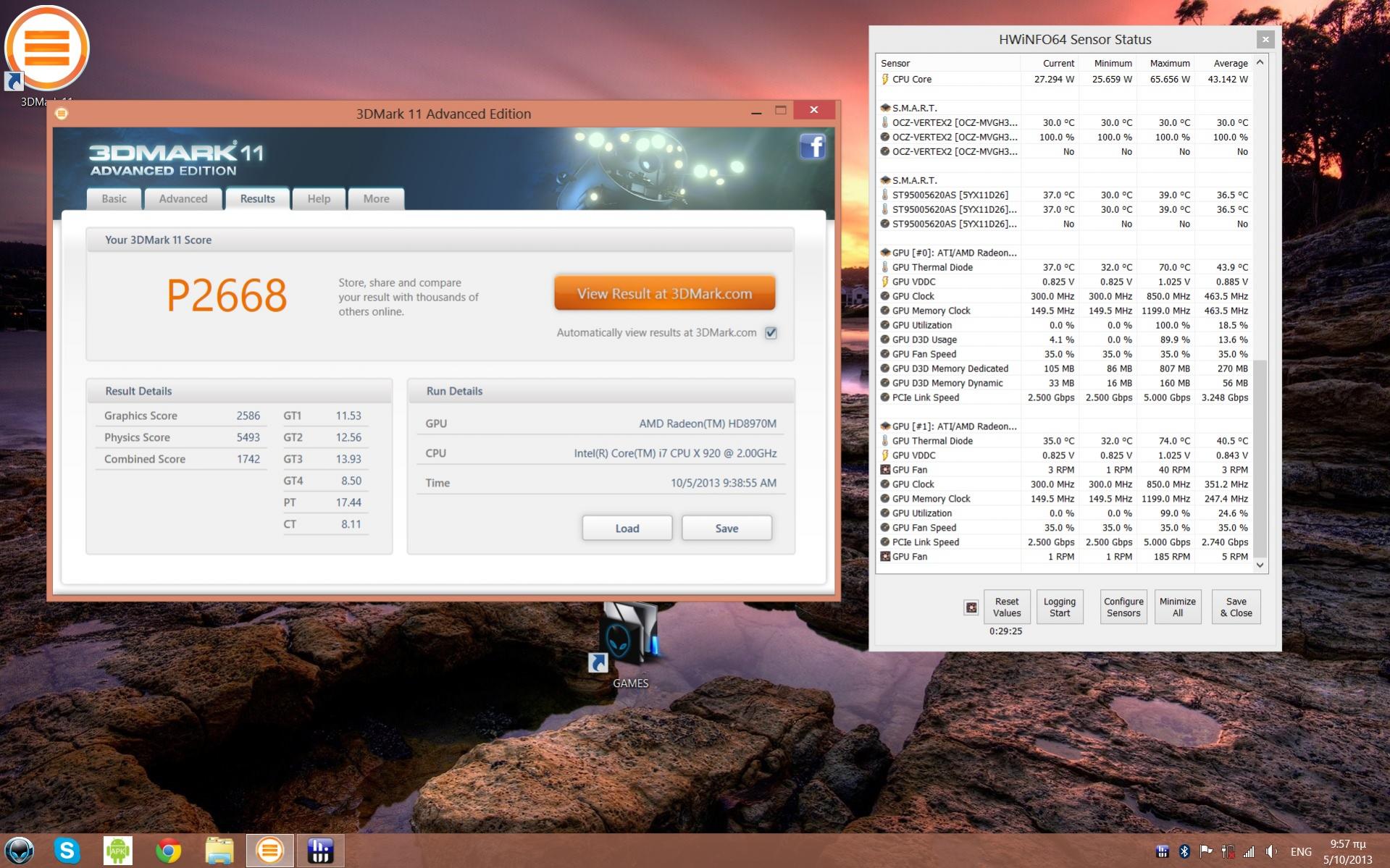Select the Results tab

(257, 198)
